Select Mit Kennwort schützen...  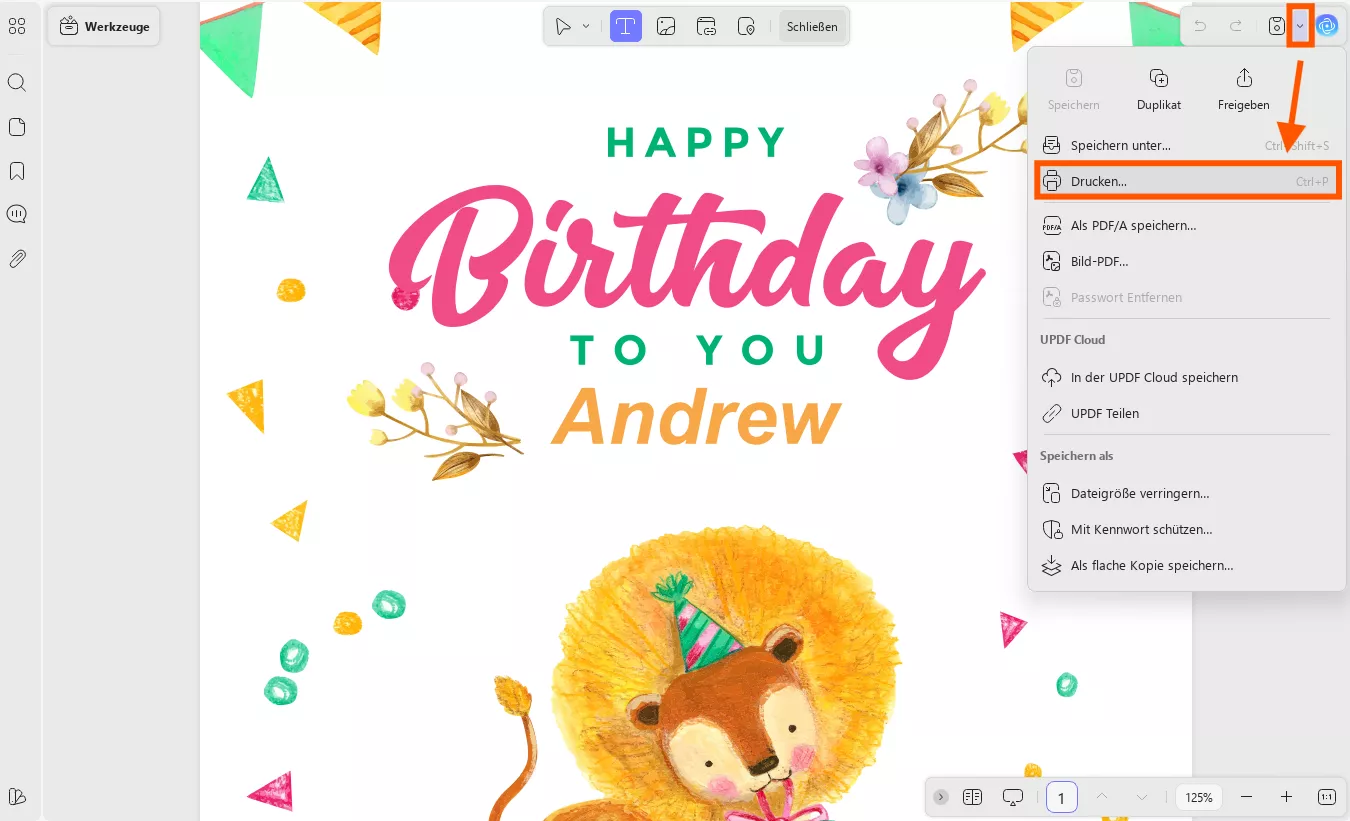coord(1186,530)
